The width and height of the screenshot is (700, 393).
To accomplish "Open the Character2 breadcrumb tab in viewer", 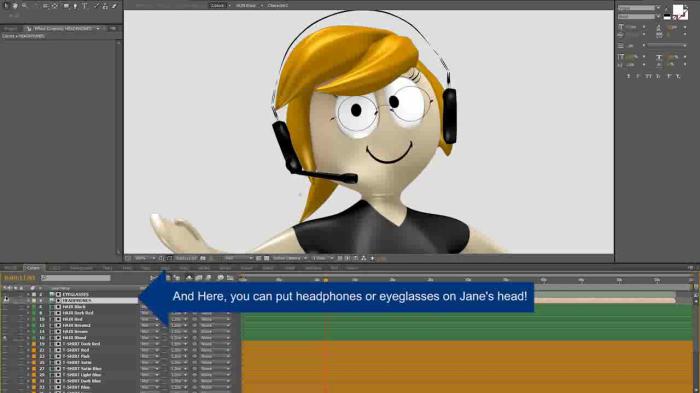I will point(278,5).
